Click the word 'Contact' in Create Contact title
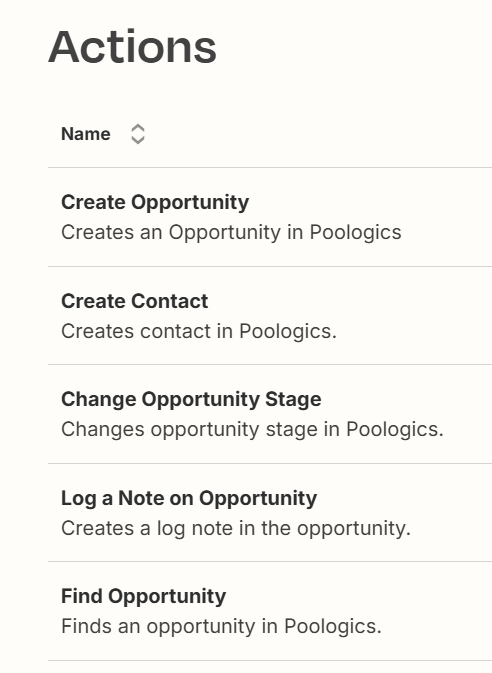 (170, 301)
